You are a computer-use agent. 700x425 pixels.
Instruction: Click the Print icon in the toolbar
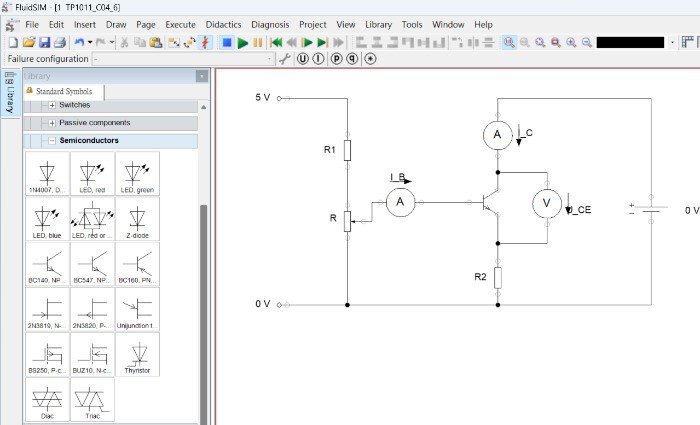click(60, 43)
